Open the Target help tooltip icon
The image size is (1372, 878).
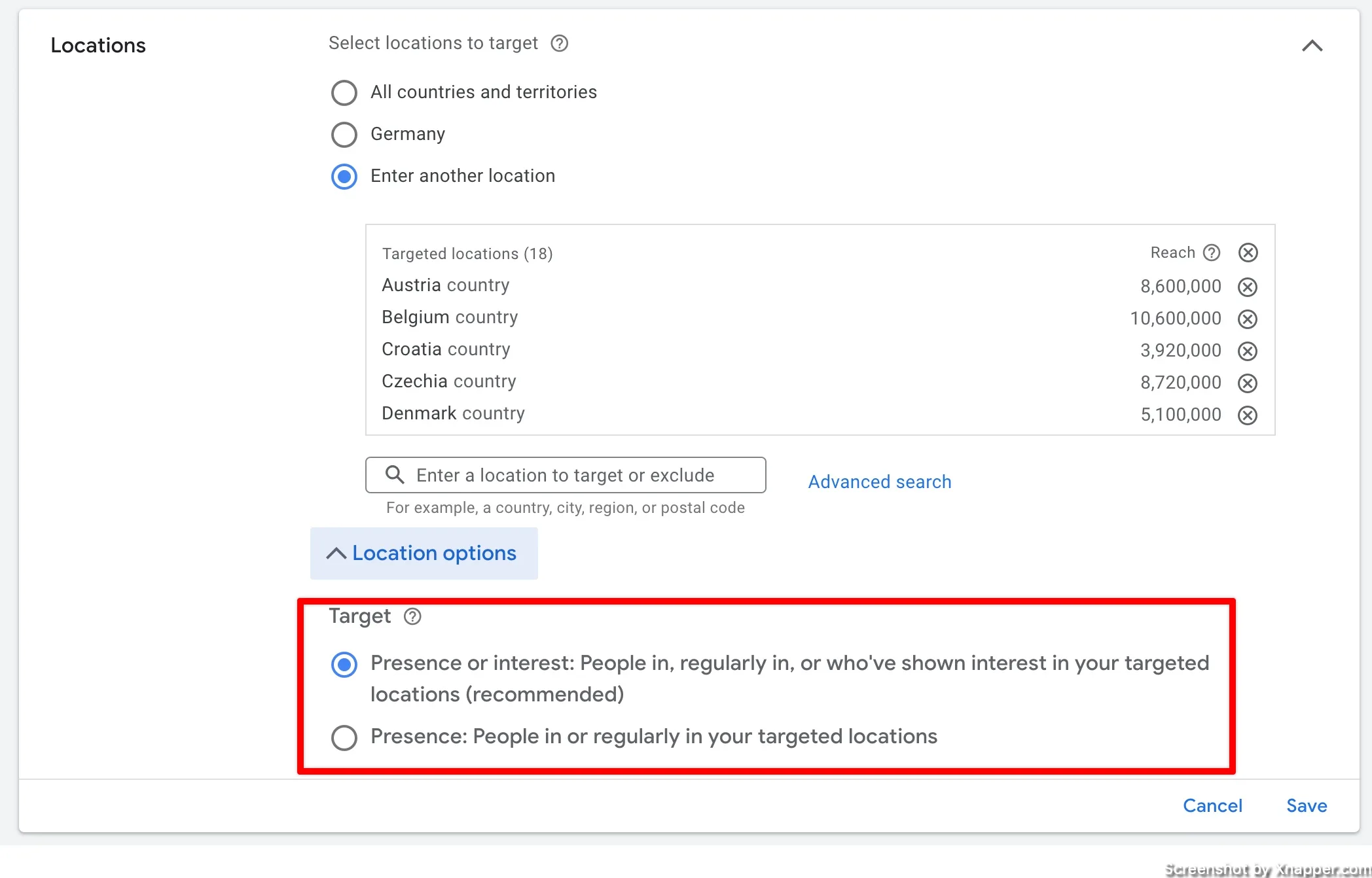pos(412,616)
